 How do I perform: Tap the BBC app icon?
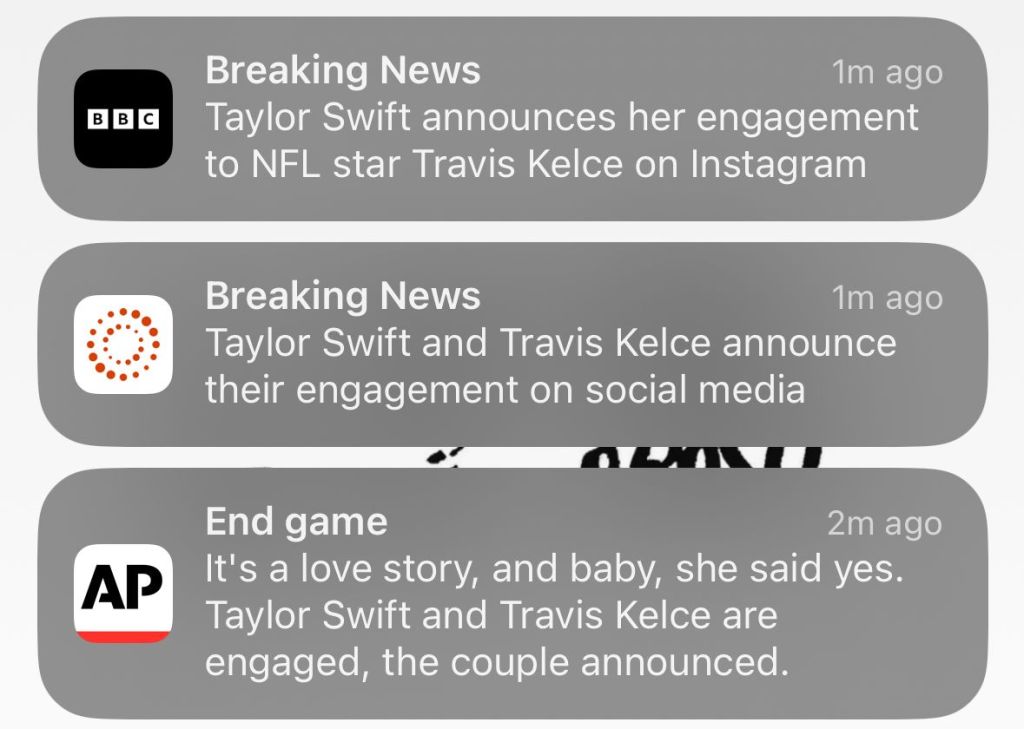click(123, 119)
